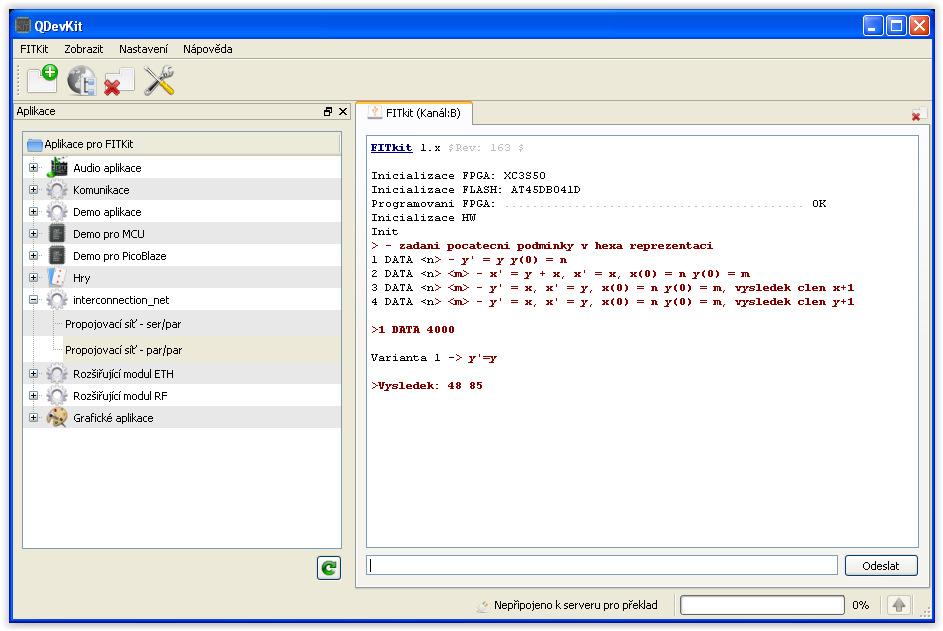Click the globe connection toolbar icon

pos(82,80)
